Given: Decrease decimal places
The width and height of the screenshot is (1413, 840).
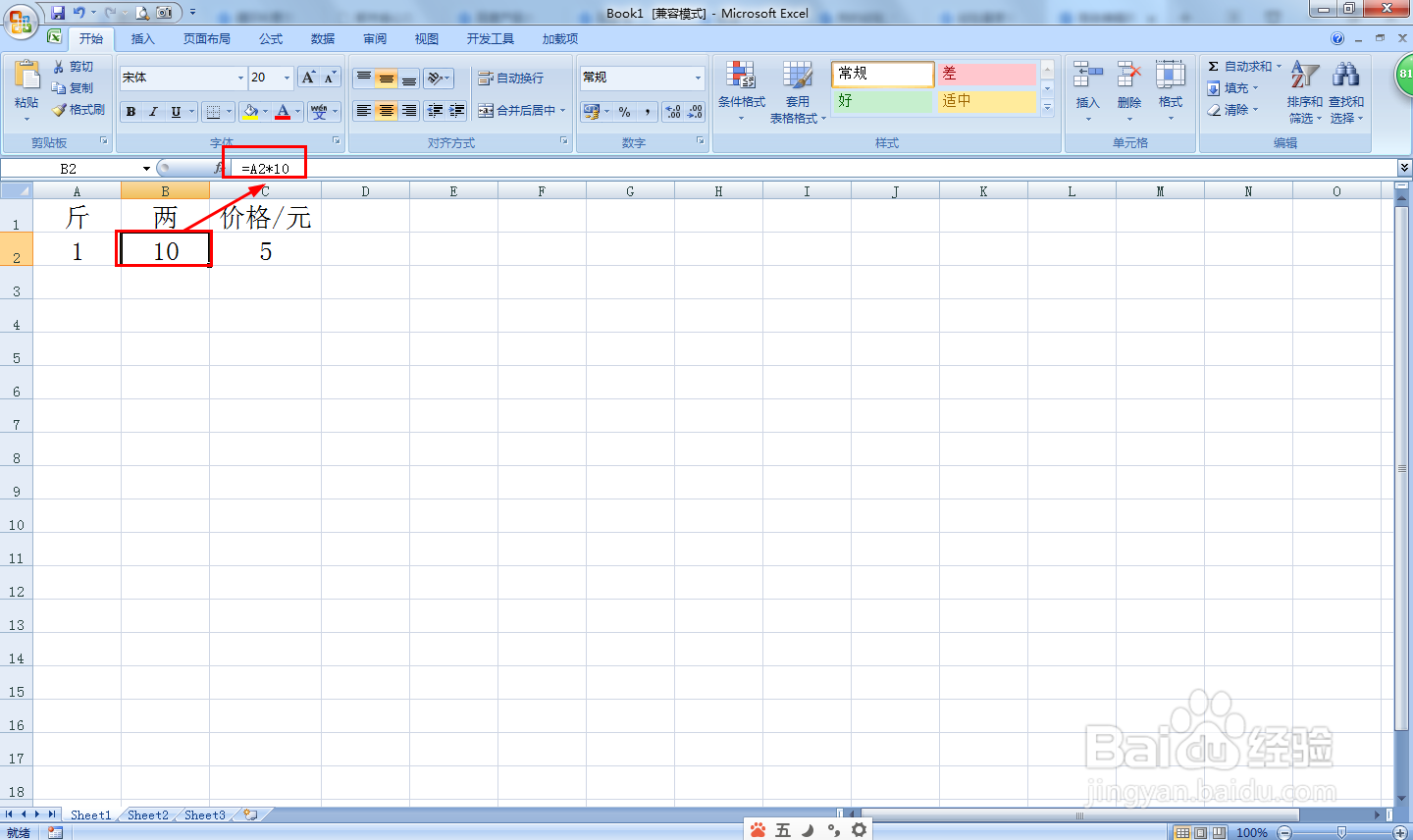Looking at the screenshot, I should click(x=695, y=112).
